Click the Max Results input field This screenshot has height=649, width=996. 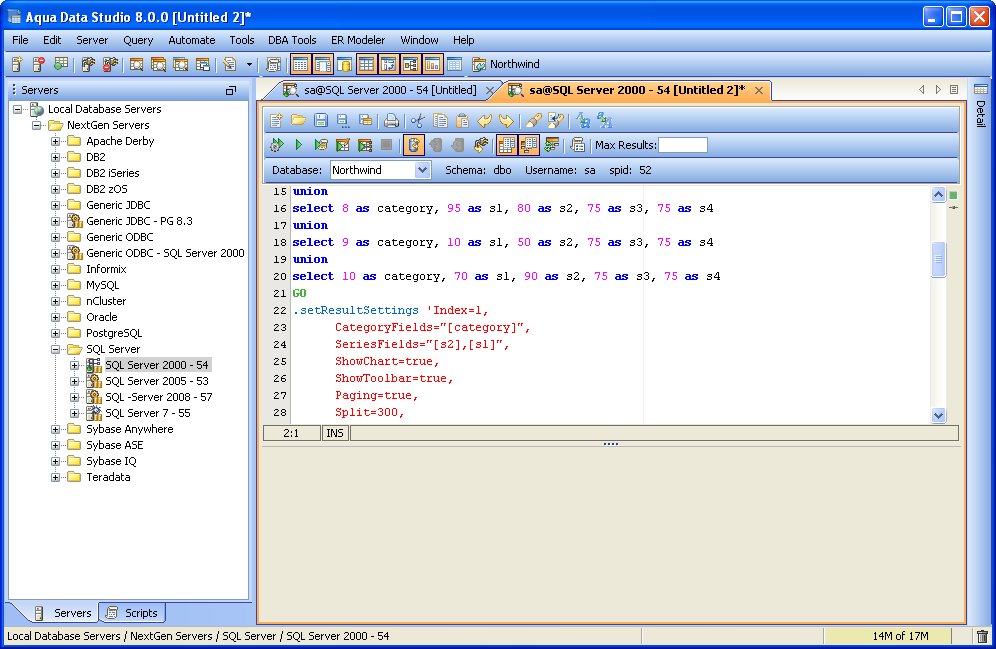[682, 145]
